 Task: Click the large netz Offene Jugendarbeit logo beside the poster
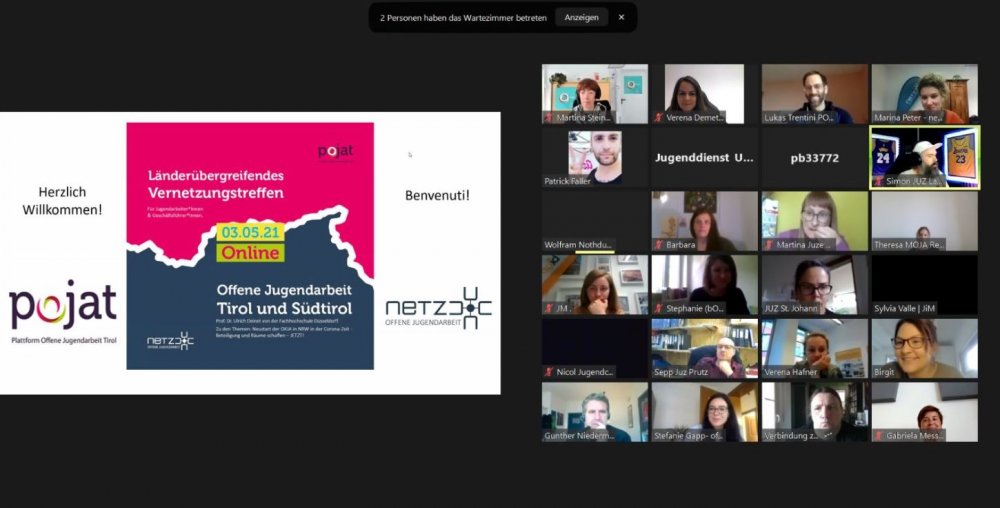[438, 308]
